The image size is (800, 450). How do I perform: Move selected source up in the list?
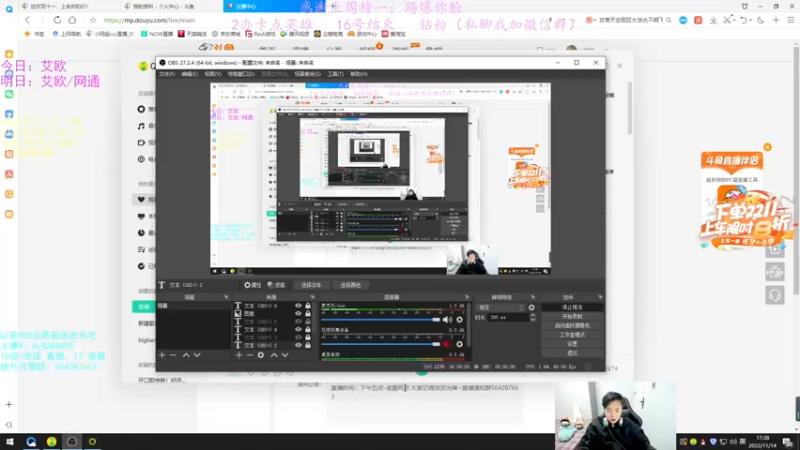(274, 355)
